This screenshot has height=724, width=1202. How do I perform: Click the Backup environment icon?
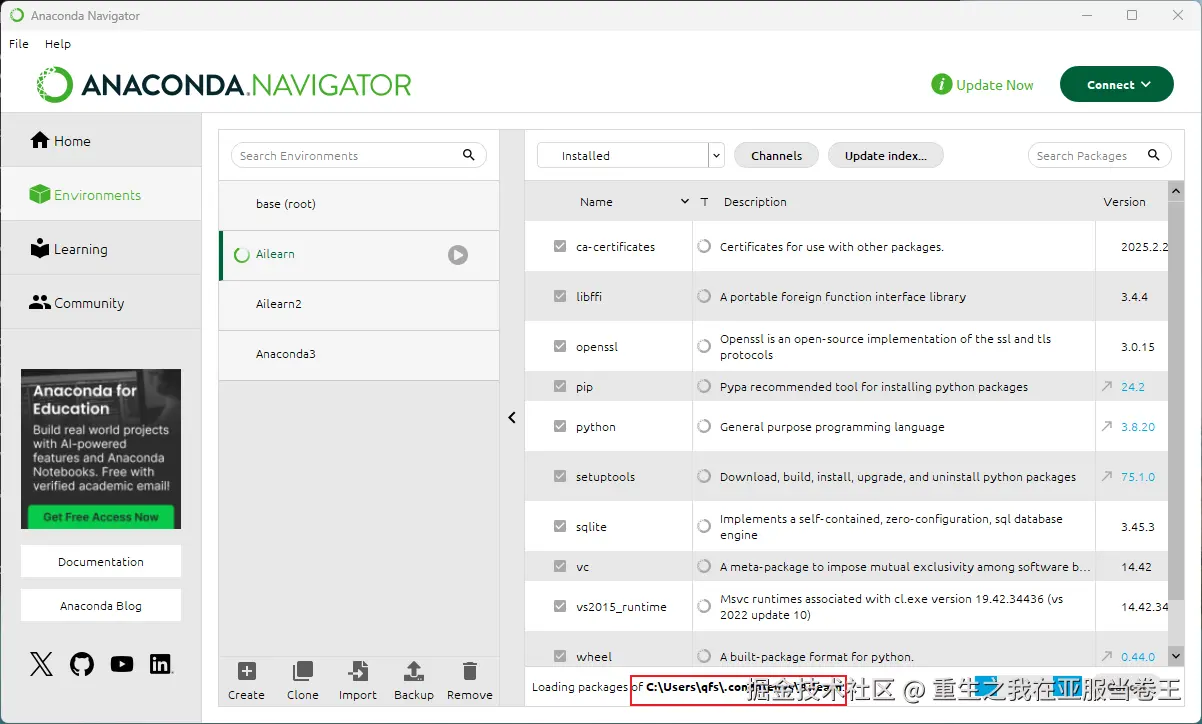pyautogui.click(x=414, y=671)
